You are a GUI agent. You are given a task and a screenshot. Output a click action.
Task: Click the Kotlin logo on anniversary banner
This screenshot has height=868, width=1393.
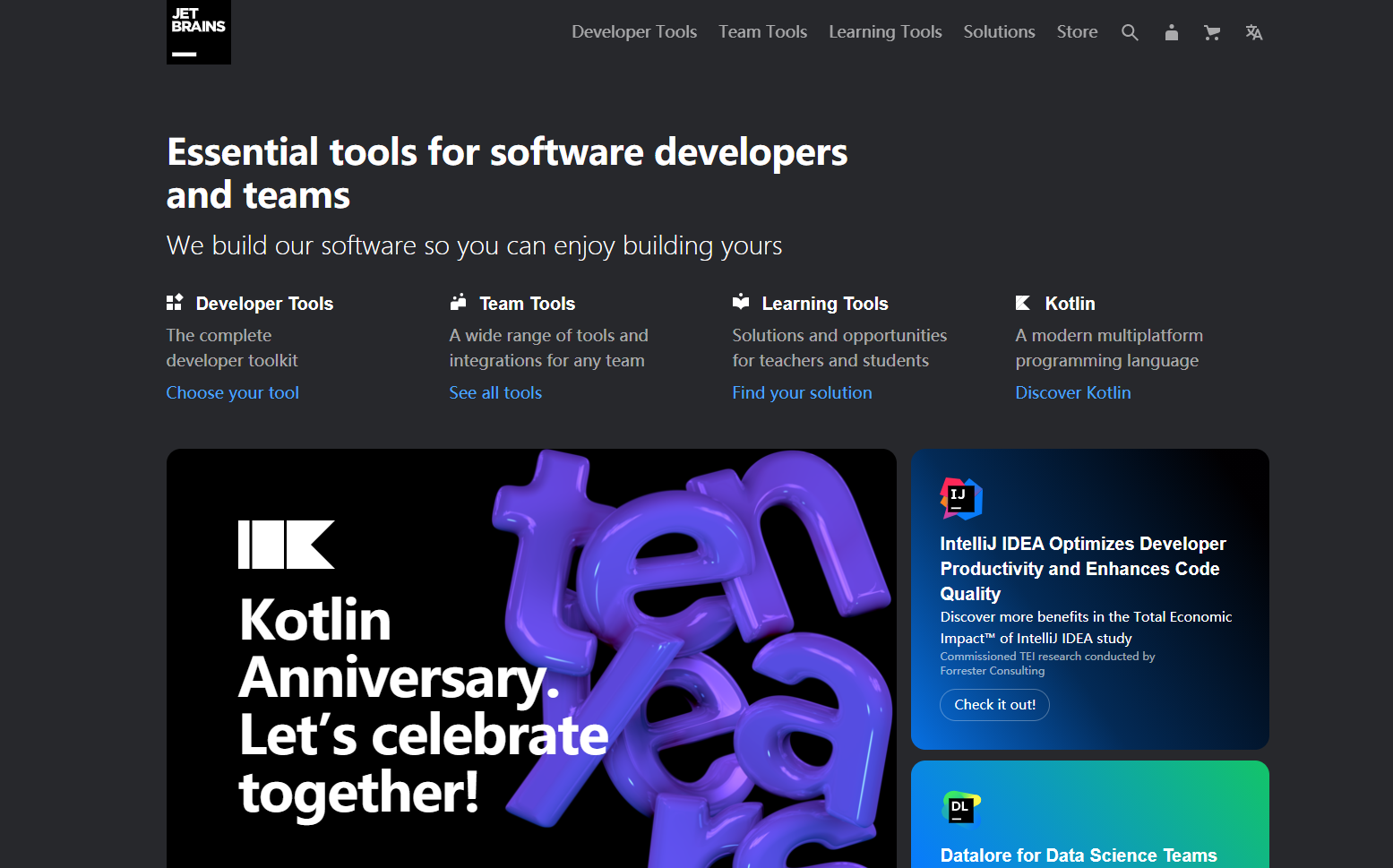coord(287,545)
